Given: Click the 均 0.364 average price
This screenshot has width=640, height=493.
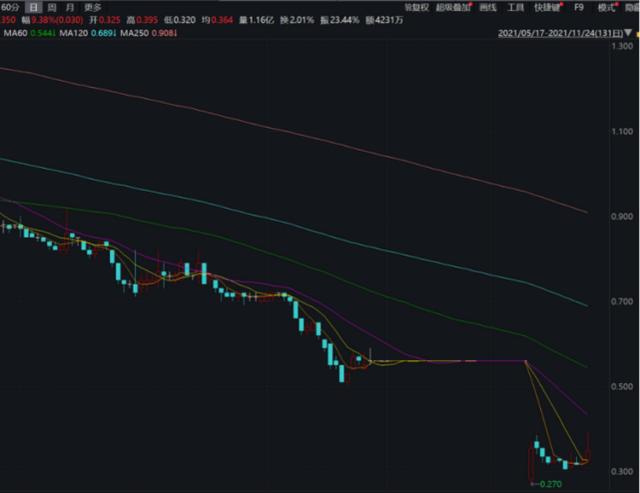Looking at the screenshot, I should click(217, 20).
